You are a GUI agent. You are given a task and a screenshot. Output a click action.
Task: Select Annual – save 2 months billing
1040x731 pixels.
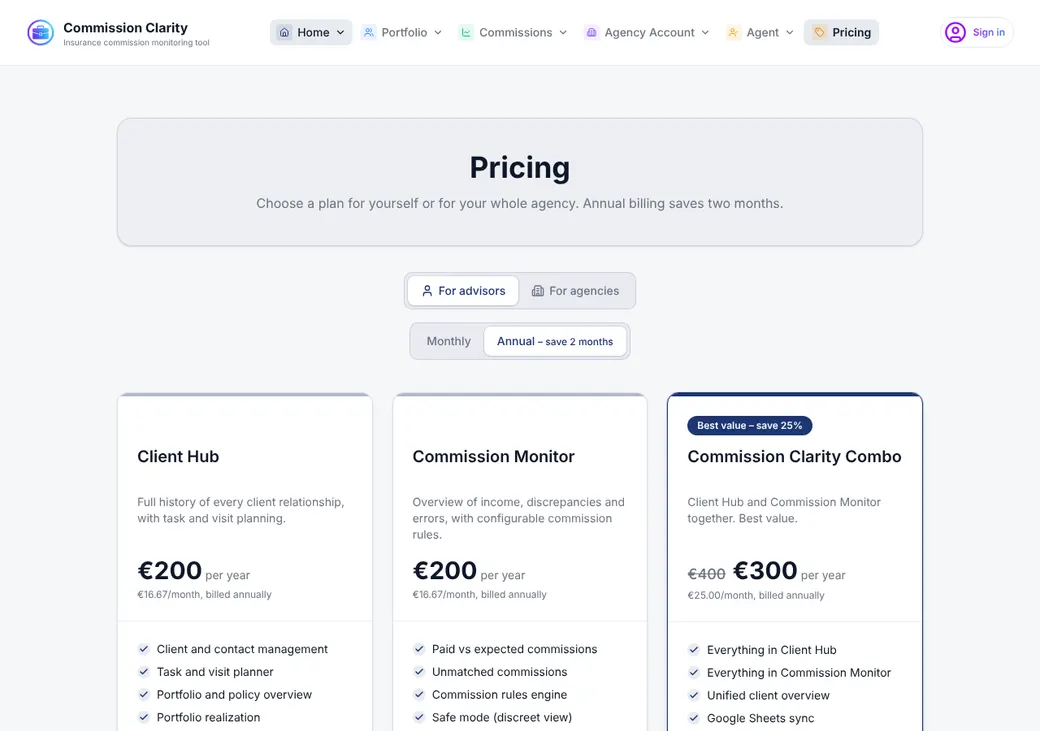point(555,341)
